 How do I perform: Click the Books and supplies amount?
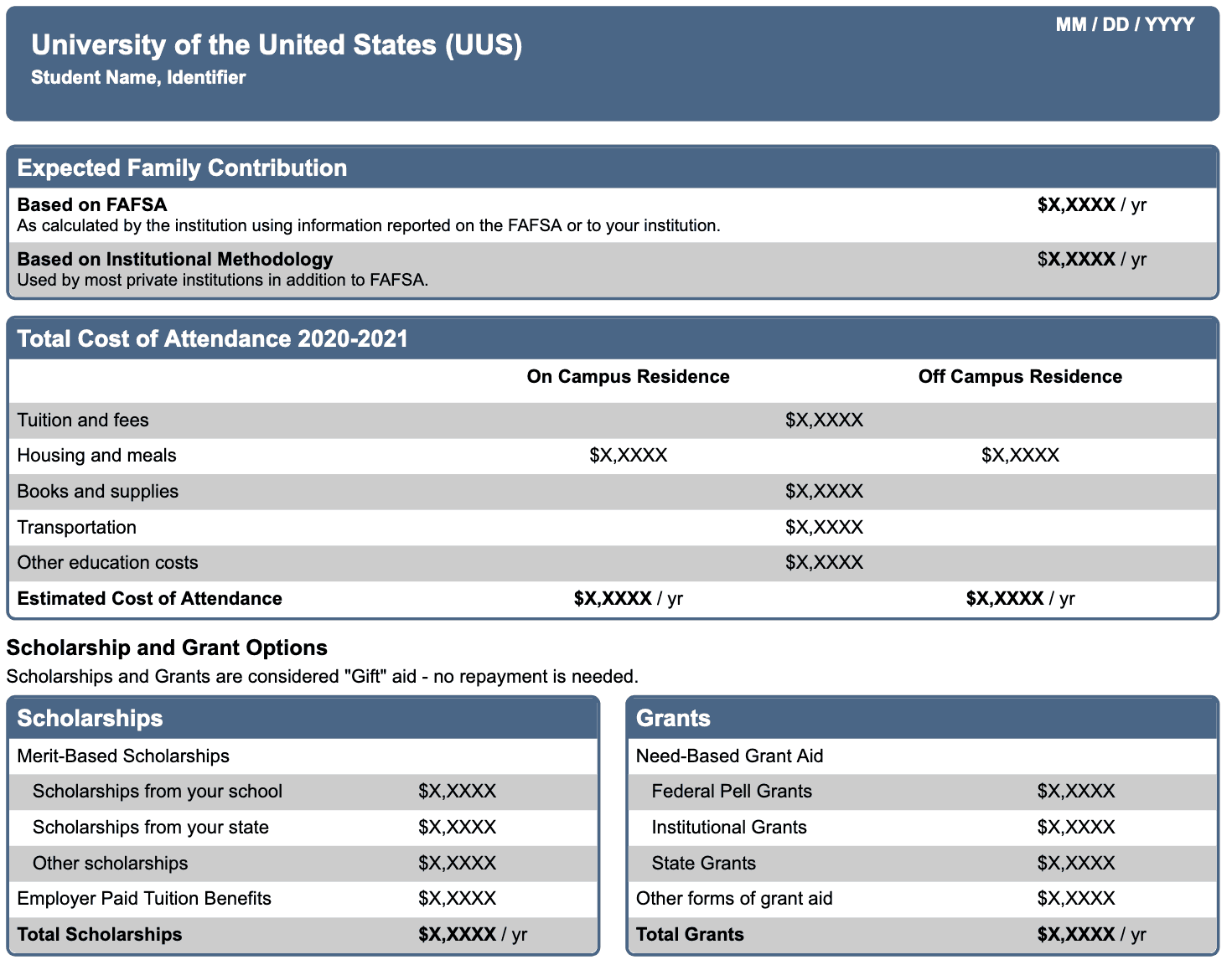click(824, 492)
